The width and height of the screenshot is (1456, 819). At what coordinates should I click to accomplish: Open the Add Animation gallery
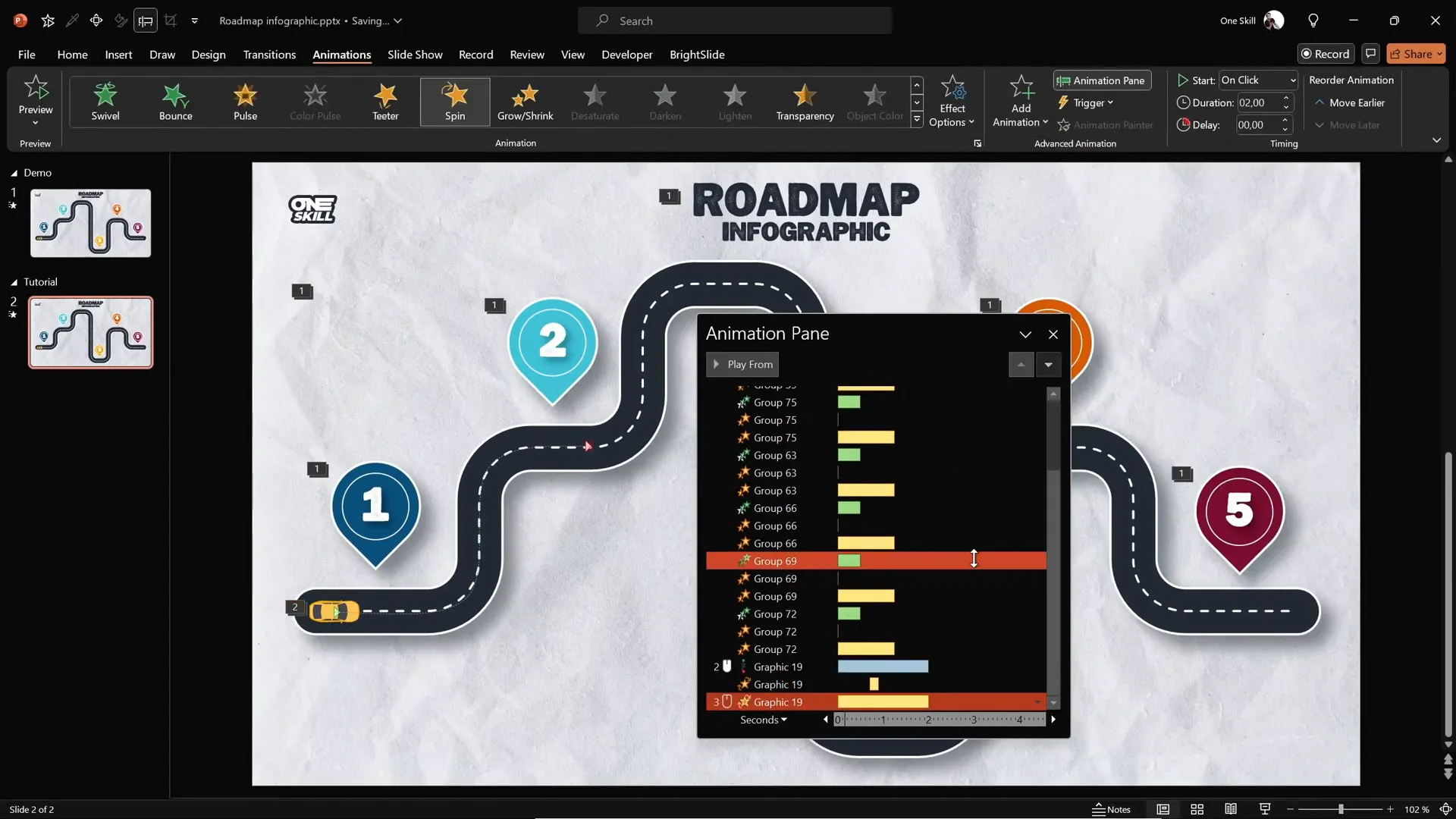[x=1021, y=102]
